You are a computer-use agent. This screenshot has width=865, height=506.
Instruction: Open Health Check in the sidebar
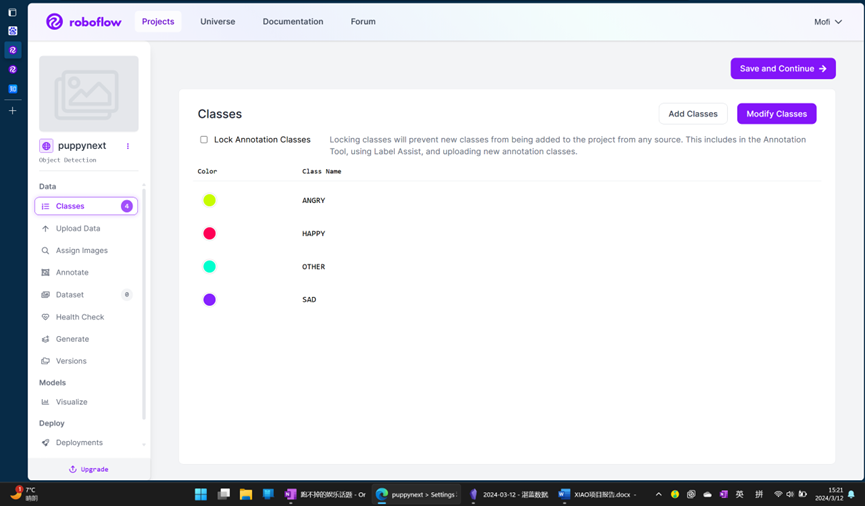click(79, 317)
